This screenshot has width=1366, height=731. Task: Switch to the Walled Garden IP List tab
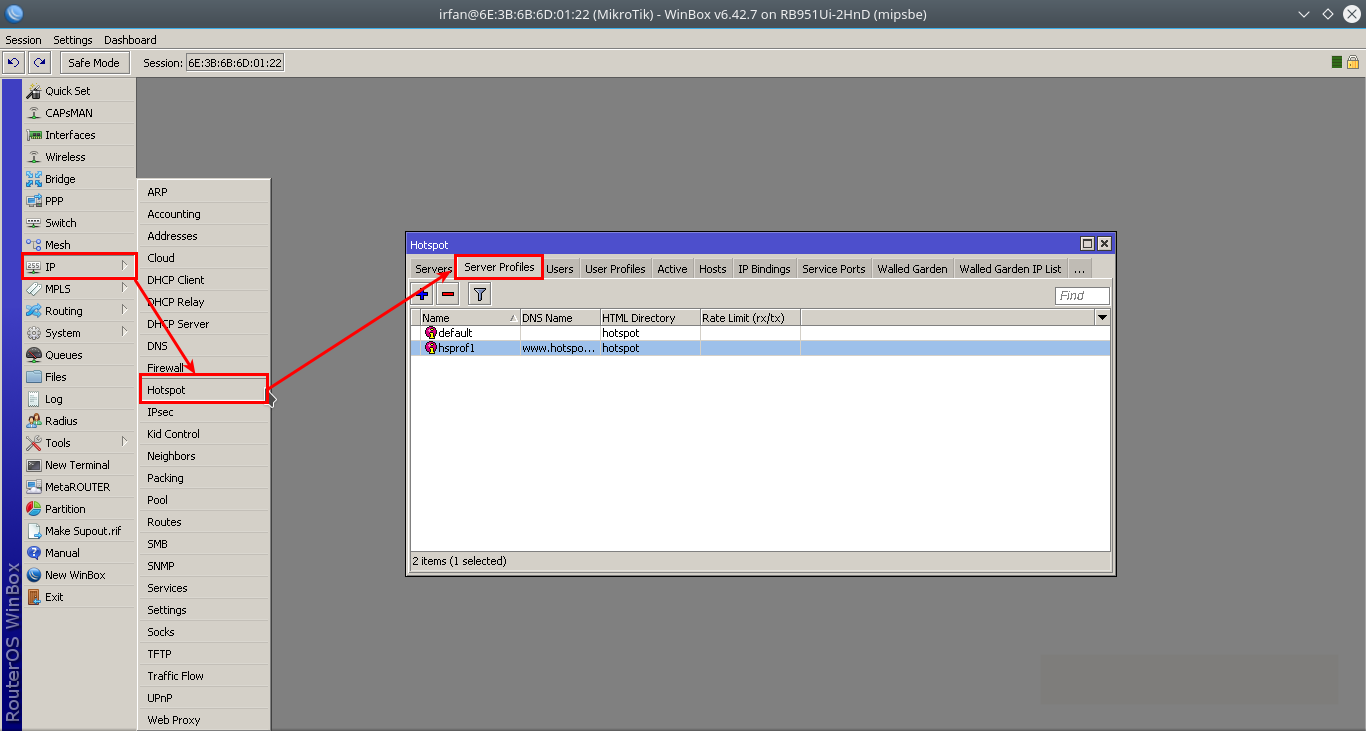[1010, 269]
